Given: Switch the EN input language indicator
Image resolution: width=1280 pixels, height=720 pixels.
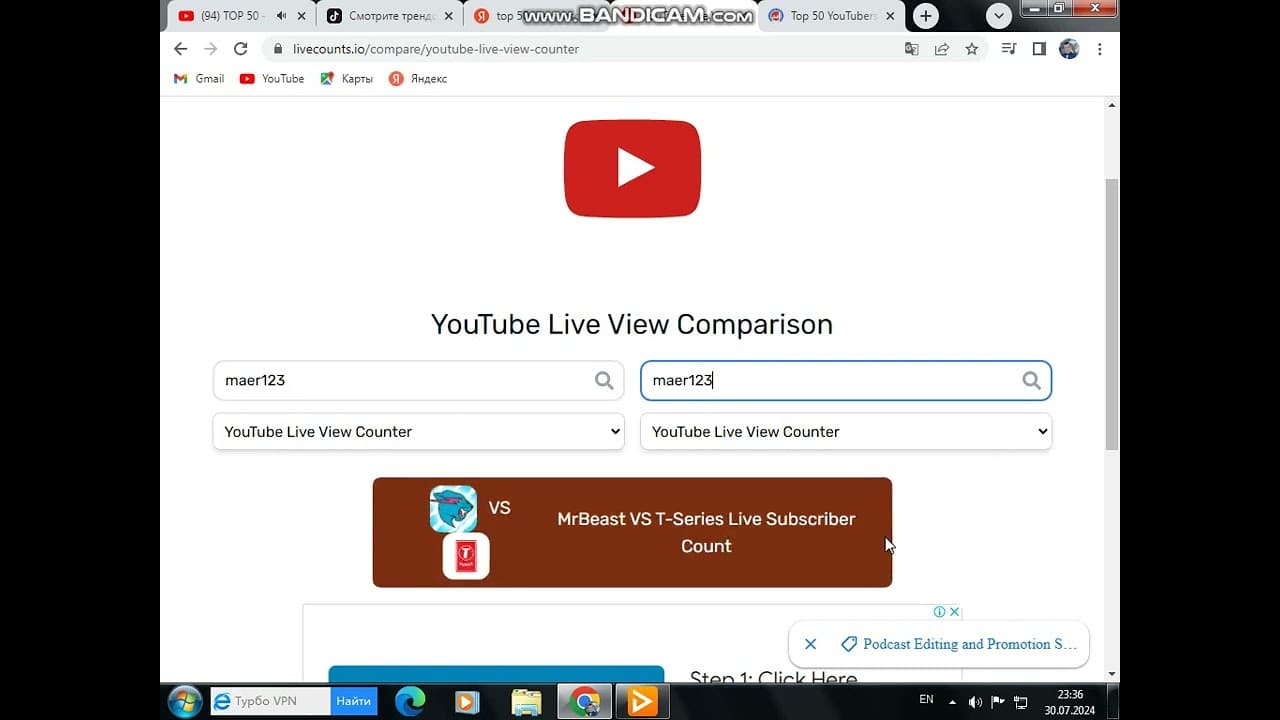Looking at the screenshot, I should tap(926, 700).
